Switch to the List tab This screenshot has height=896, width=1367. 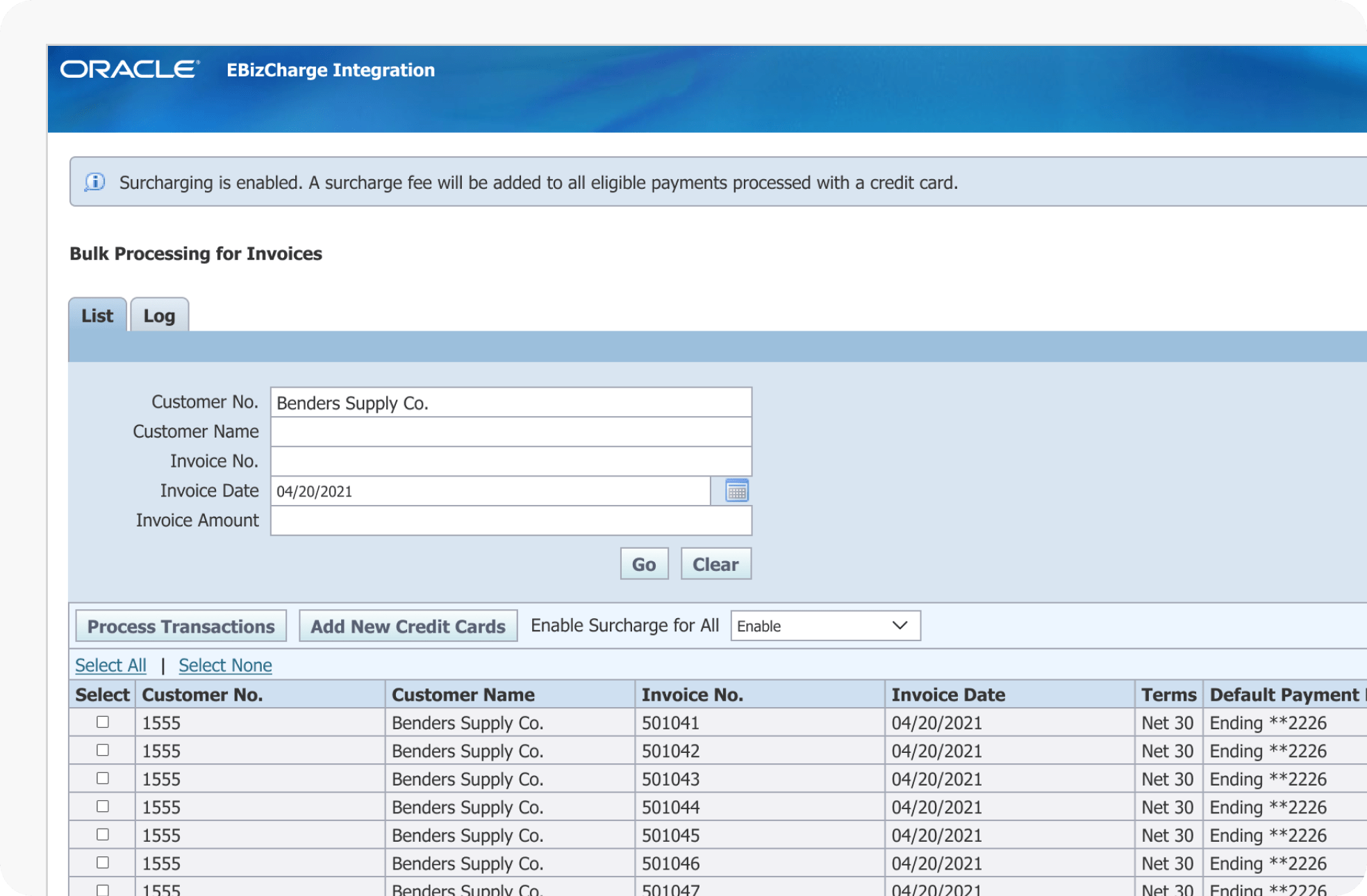coord(97,315)
